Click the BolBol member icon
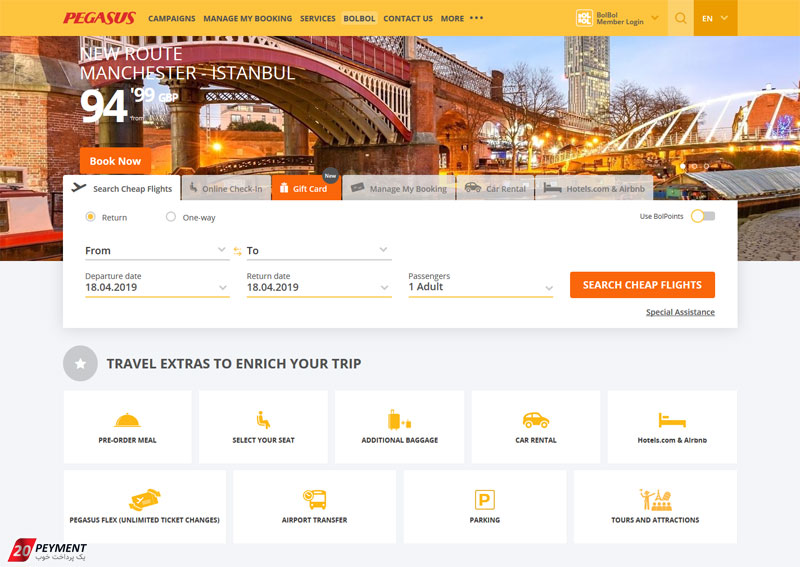 (x=584, y=18)
